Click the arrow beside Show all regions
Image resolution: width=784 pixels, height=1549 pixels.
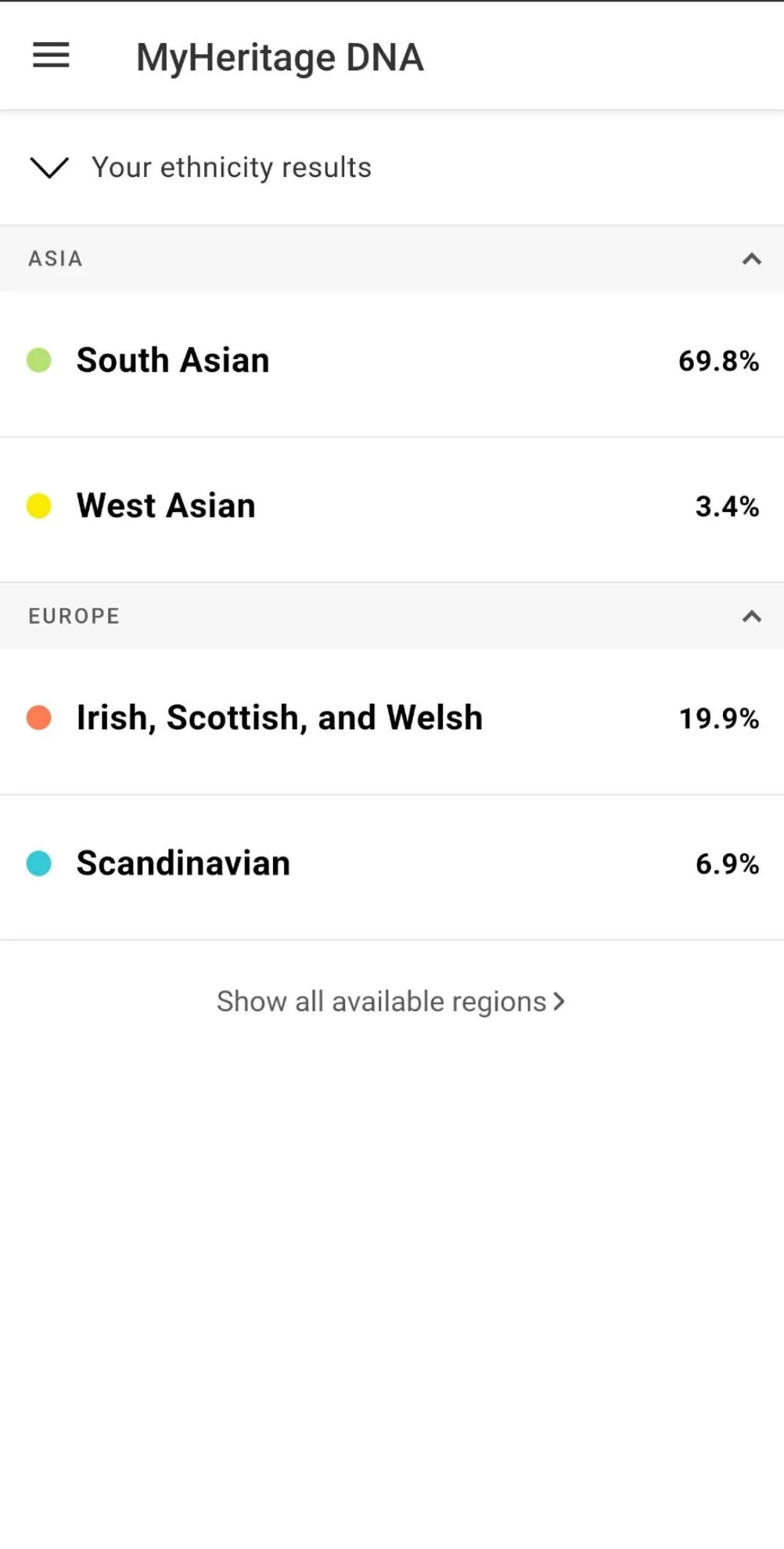(559, 1002)
